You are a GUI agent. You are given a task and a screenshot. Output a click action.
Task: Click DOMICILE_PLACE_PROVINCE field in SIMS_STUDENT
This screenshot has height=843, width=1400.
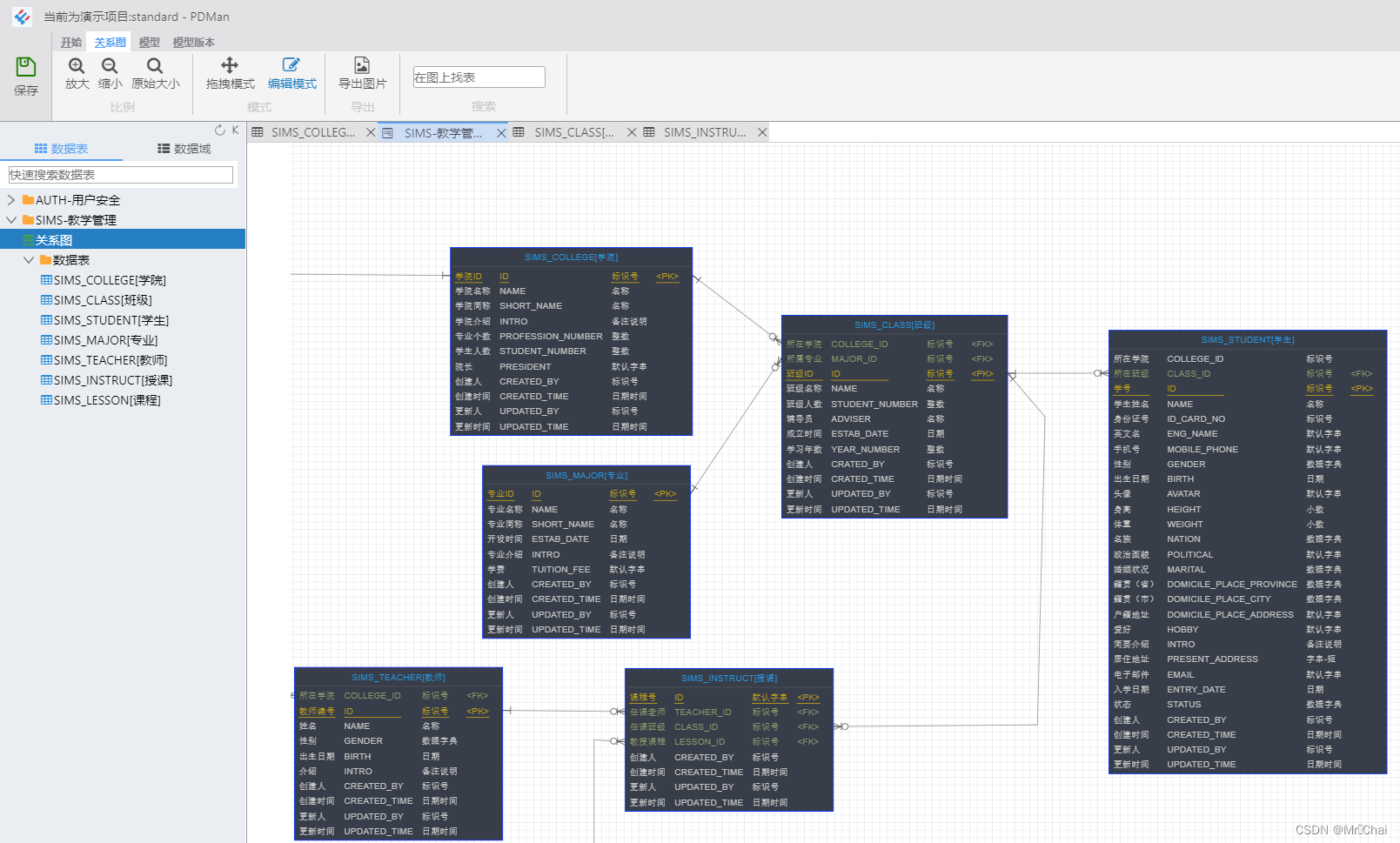pyautogui.click(x=1232, y=585)
